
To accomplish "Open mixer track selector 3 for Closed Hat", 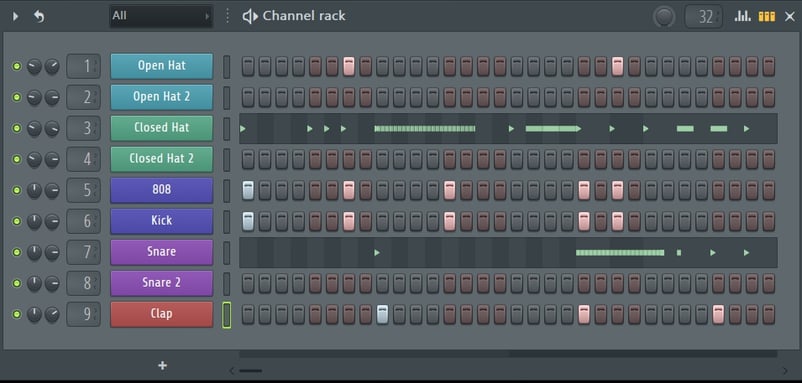I will tap(83, 128).
